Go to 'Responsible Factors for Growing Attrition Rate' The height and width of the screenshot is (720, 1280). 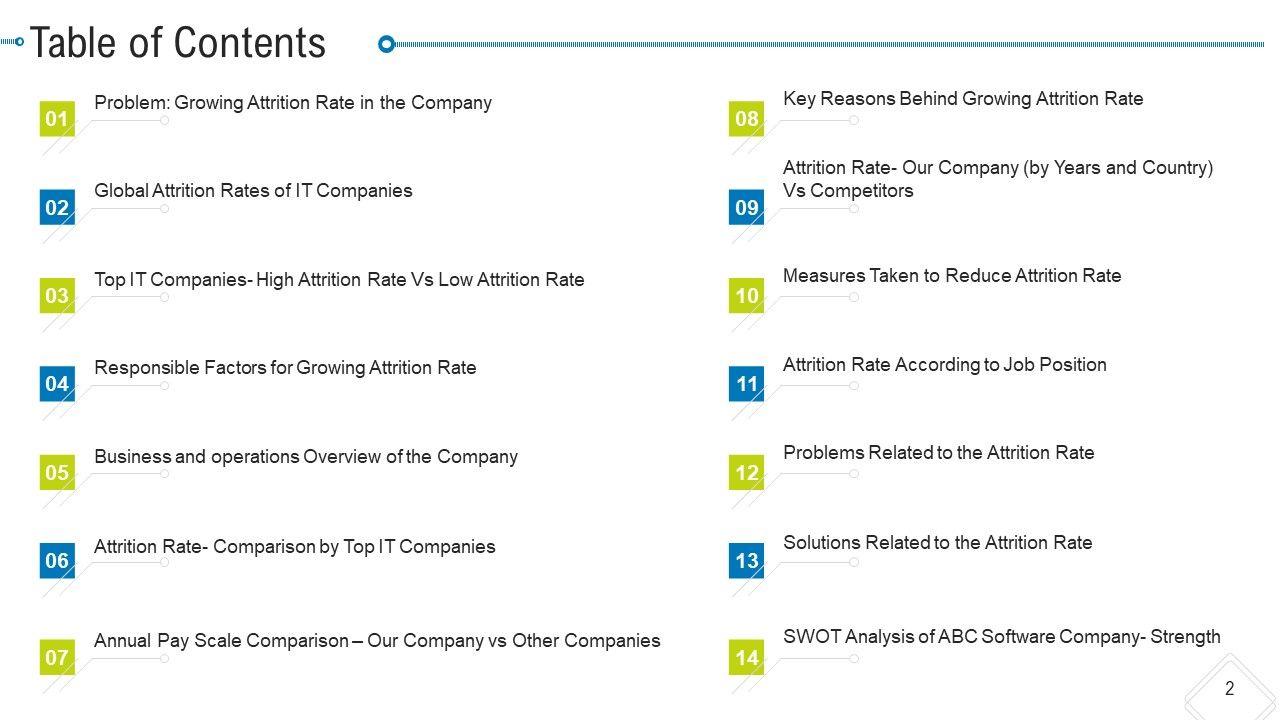click(x=285, y=368)
